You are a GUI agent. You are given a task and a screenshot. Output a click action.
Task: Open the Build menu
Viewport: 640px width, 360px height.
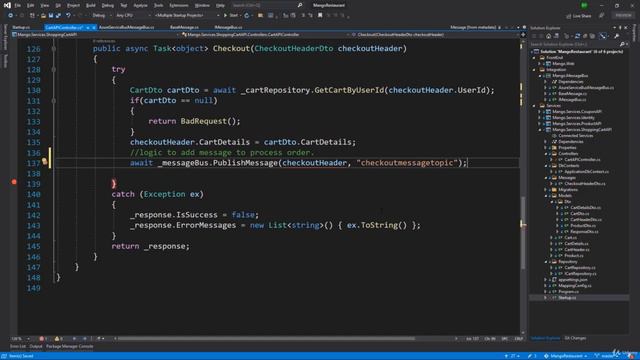point(91,5)
